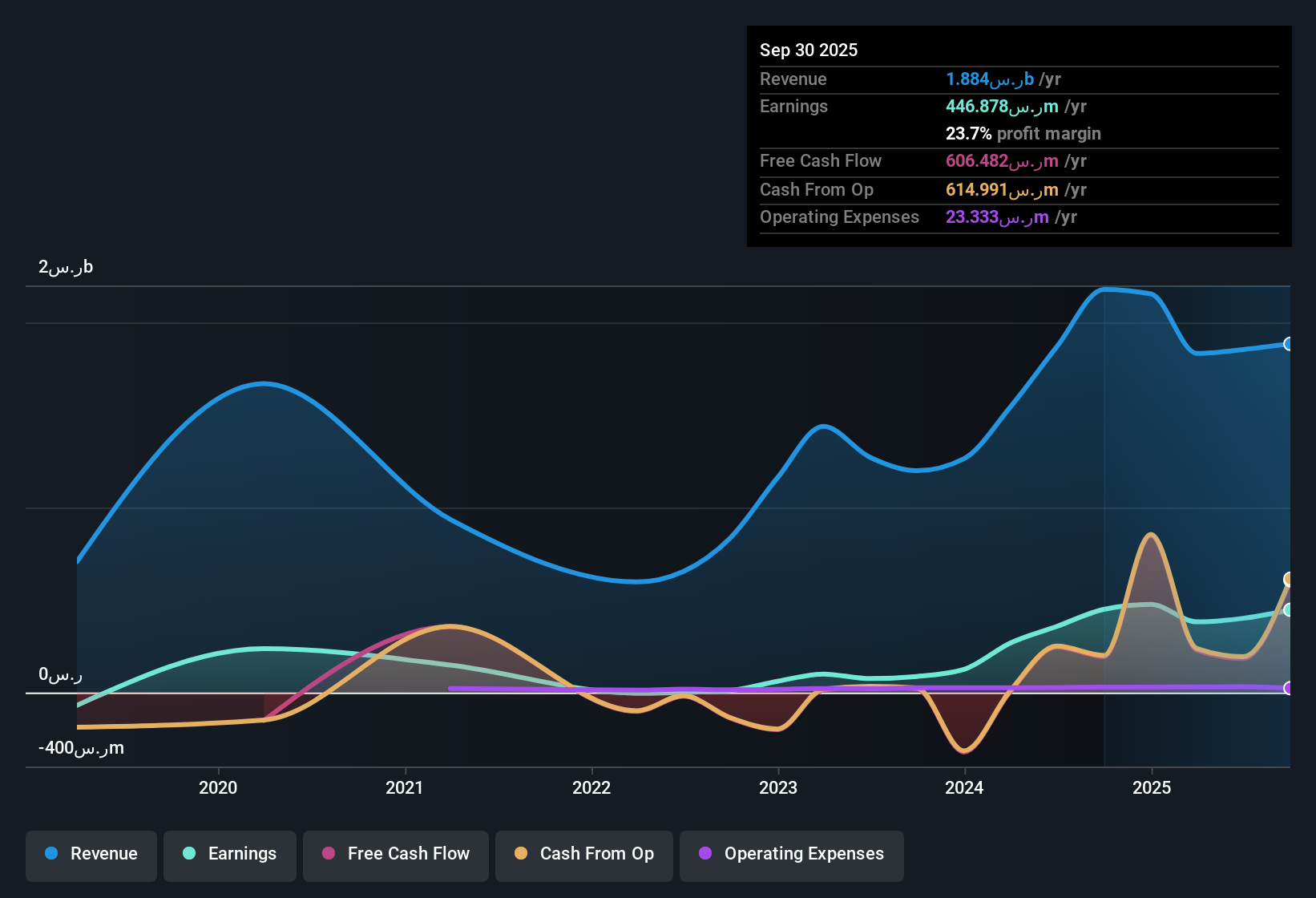Click the blue Revenue legend dot
The width and height of the screenshot is (1316, 898).
(51, 854)
